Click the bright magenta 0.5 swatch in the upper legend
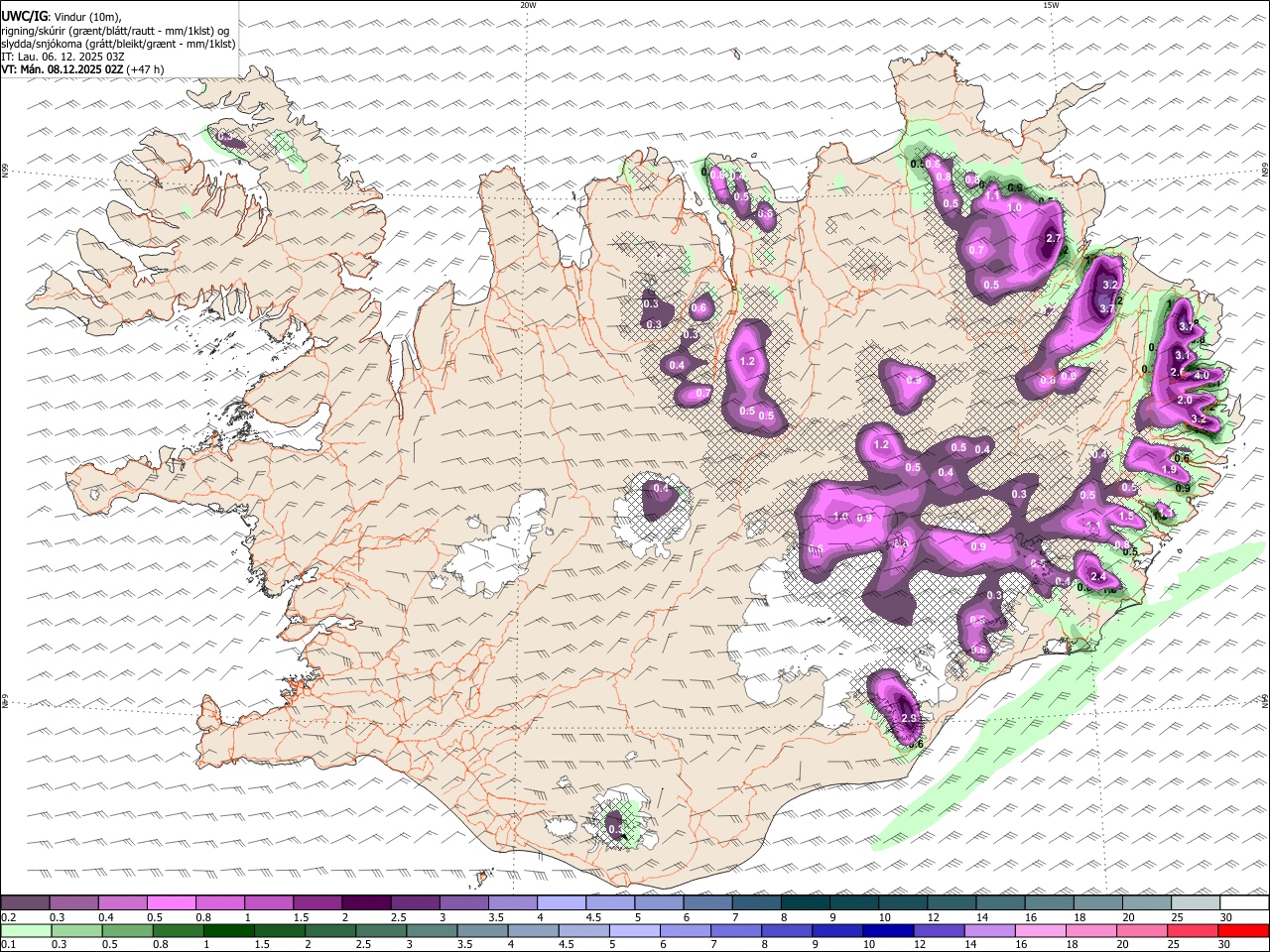The image size is (1270, 952). (x=171, y=903)
